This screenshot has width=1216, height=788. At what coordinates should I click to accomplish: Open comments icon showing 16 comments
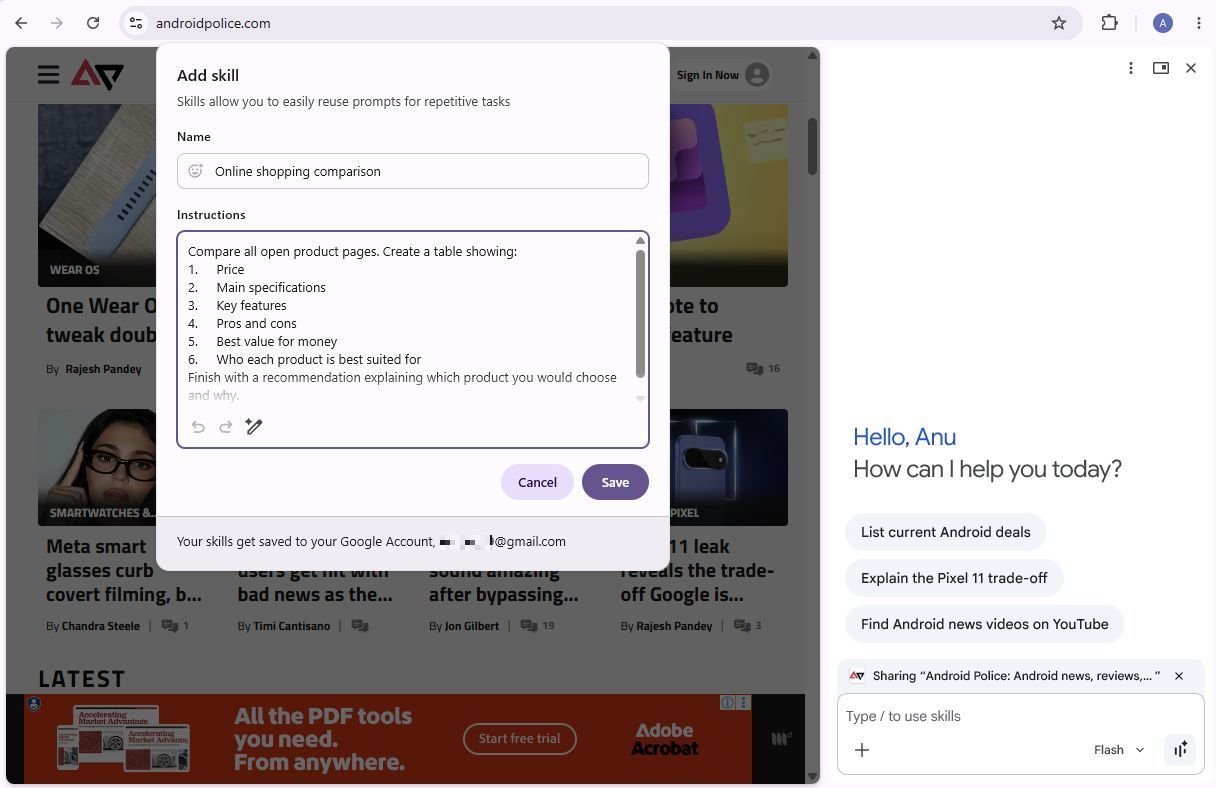755,369
